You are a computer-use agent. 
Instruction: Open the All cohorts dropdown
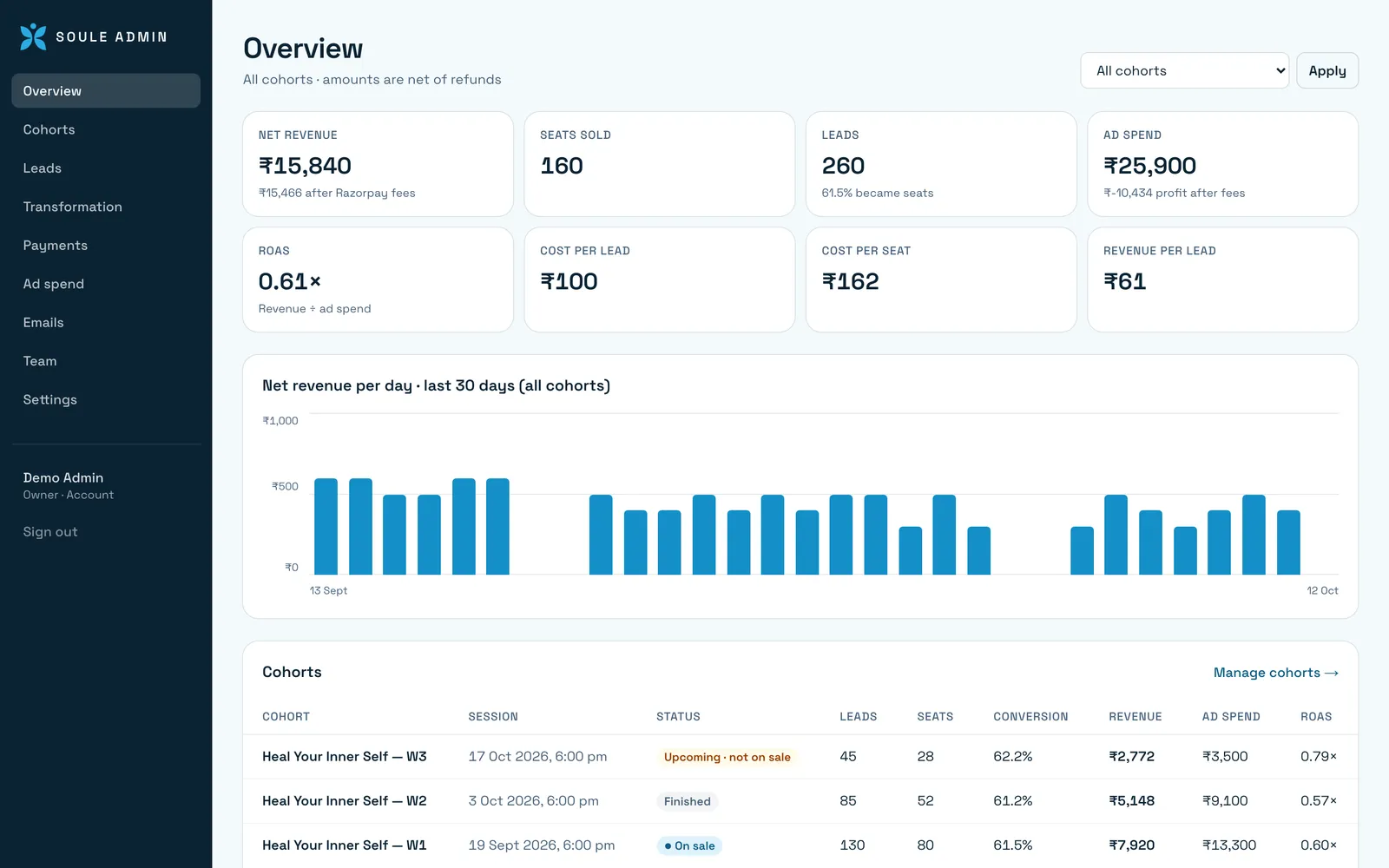(1185, 70)
